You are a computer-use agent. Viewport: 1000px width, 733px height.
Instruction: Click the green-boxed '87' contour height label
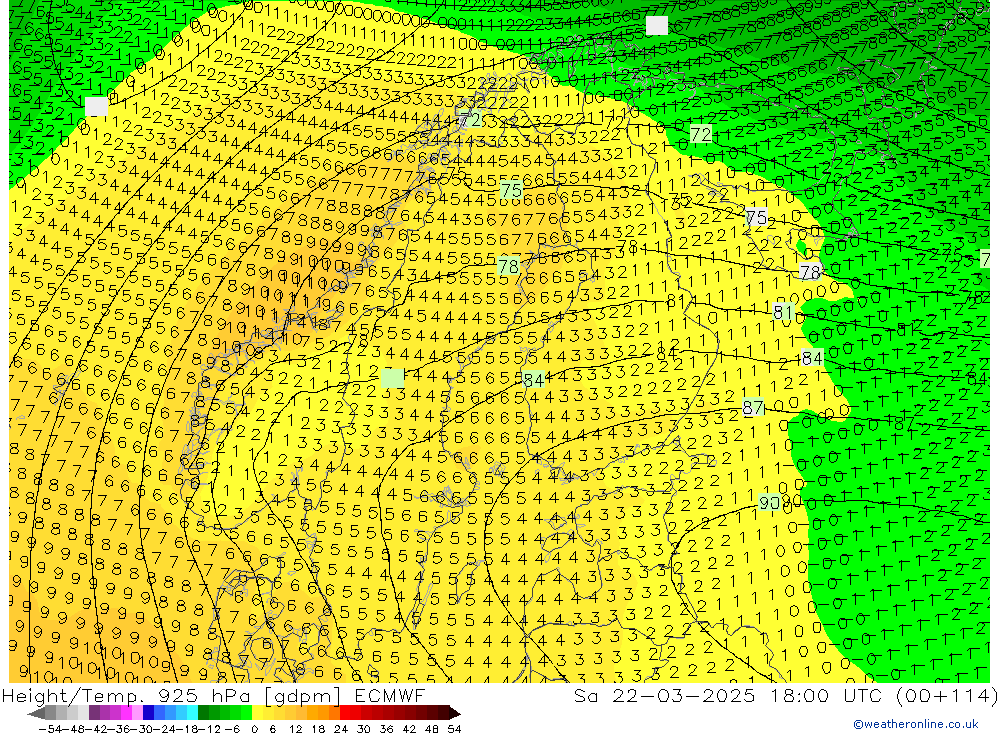(753, 407)
